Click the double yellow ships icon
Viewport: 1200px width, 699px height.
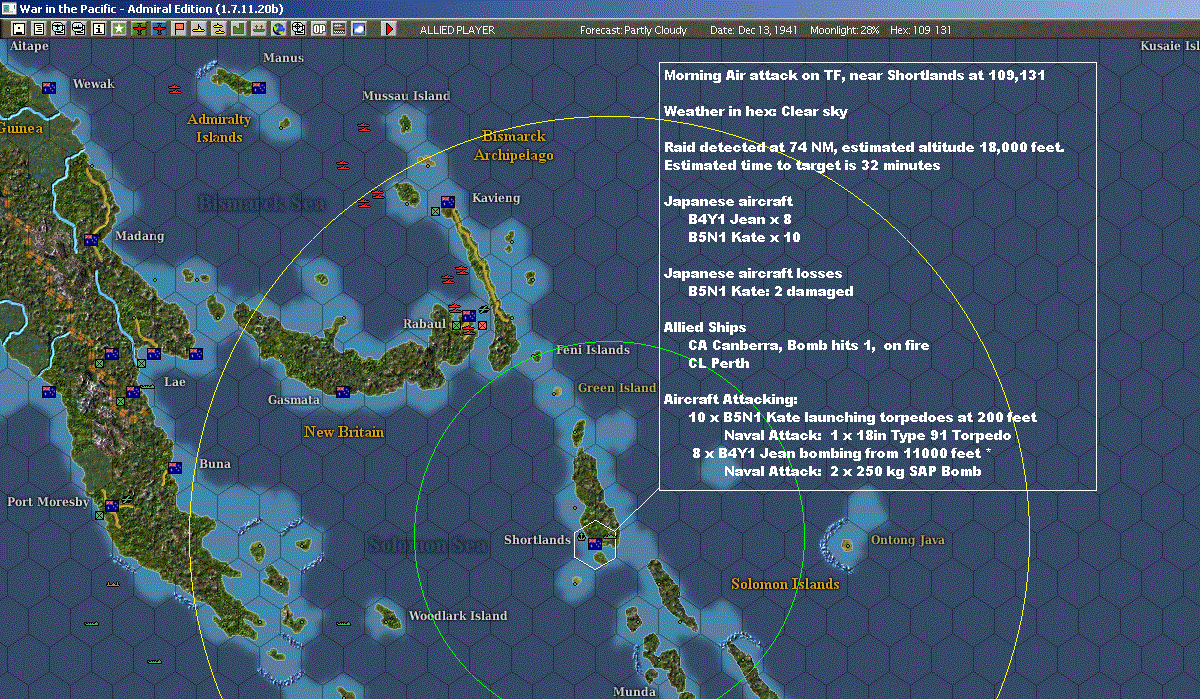pos(218,29)
